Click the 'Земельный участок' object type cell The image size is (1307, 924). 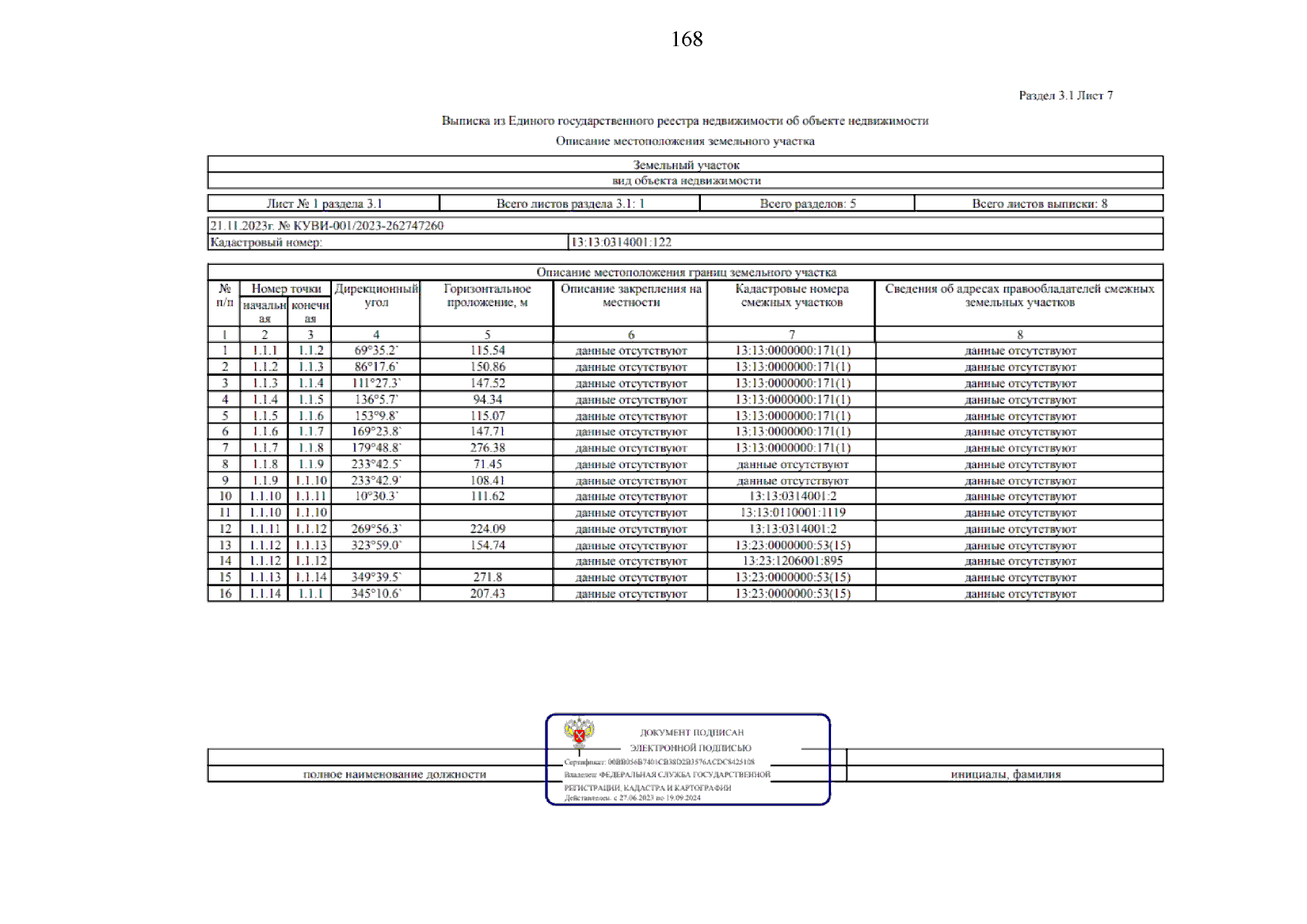click(x=685, y=165)
